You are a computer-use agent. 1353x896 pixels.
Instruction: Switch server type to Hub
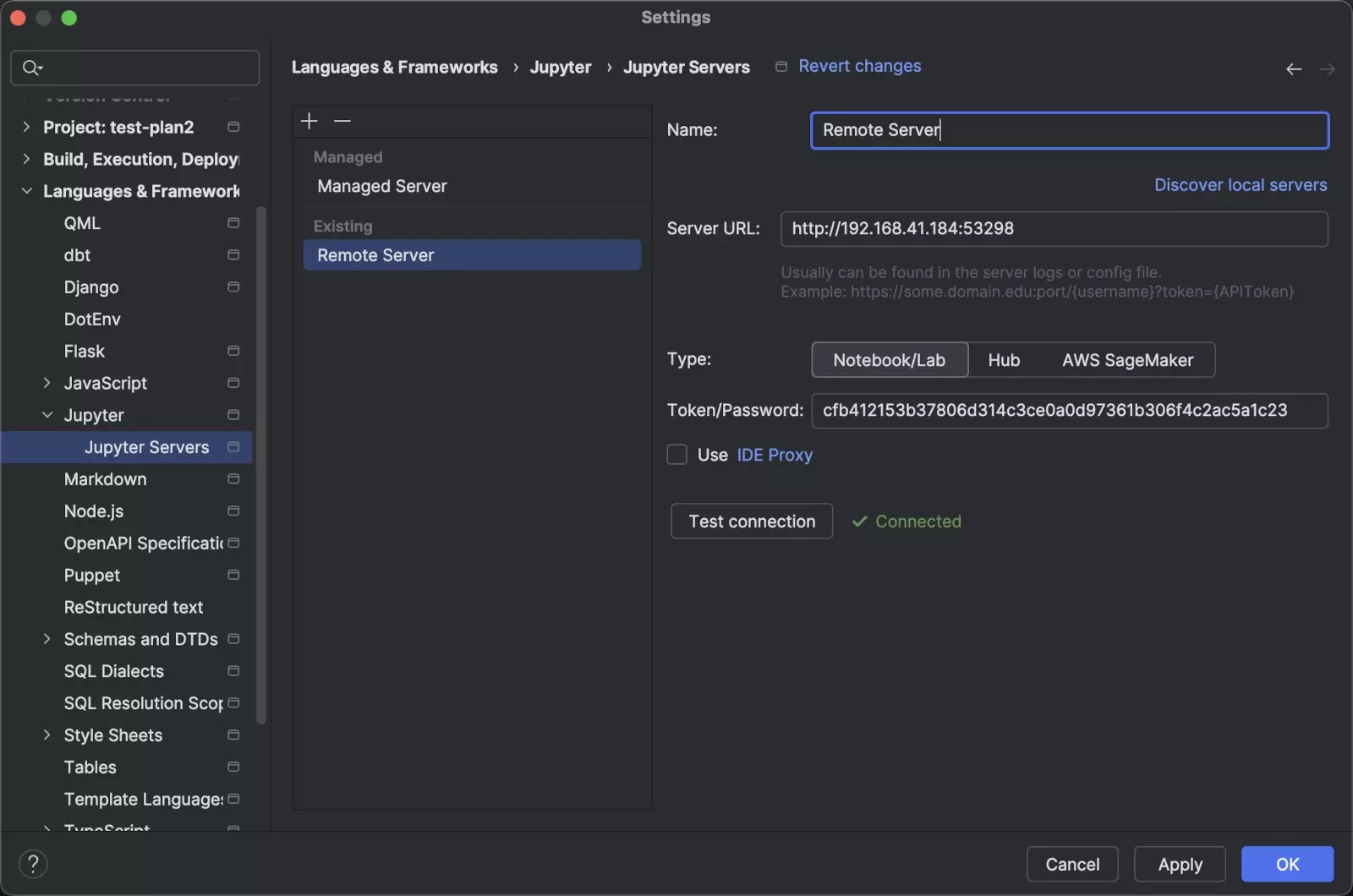click(x=1004, y=359)
